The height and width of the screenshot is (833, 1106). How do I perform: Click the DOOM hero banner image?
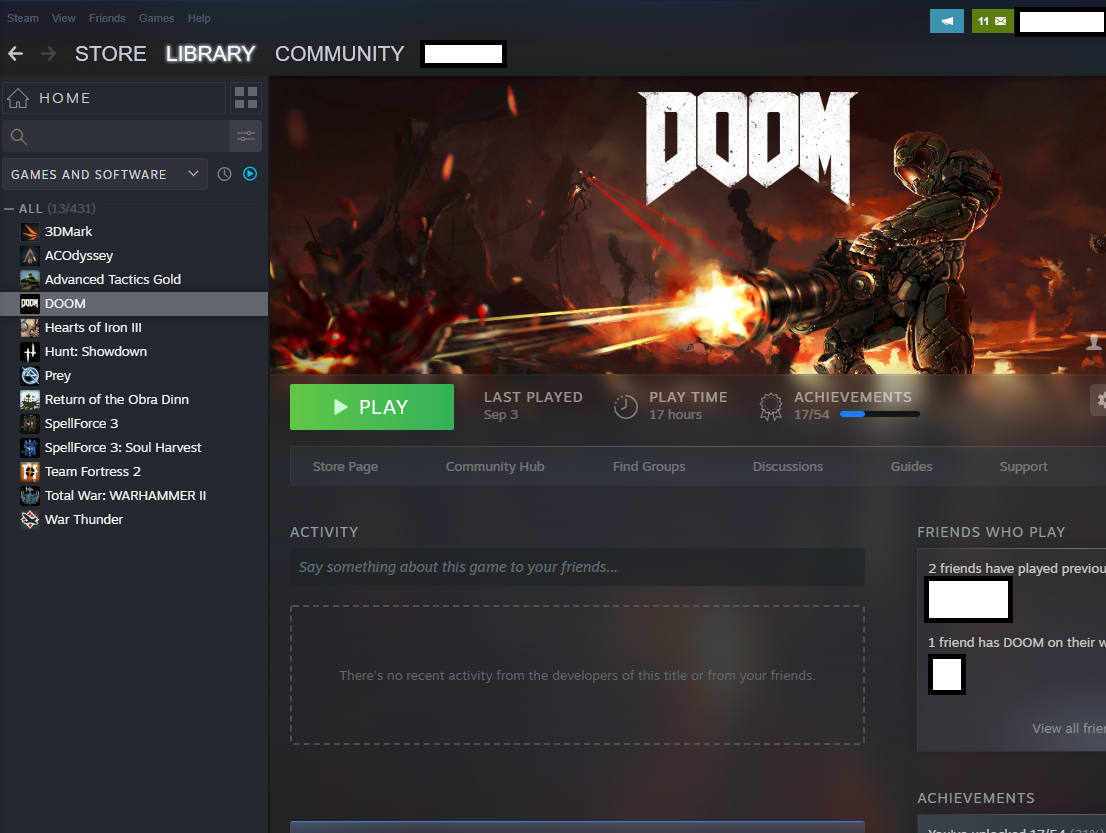[688, 225]
